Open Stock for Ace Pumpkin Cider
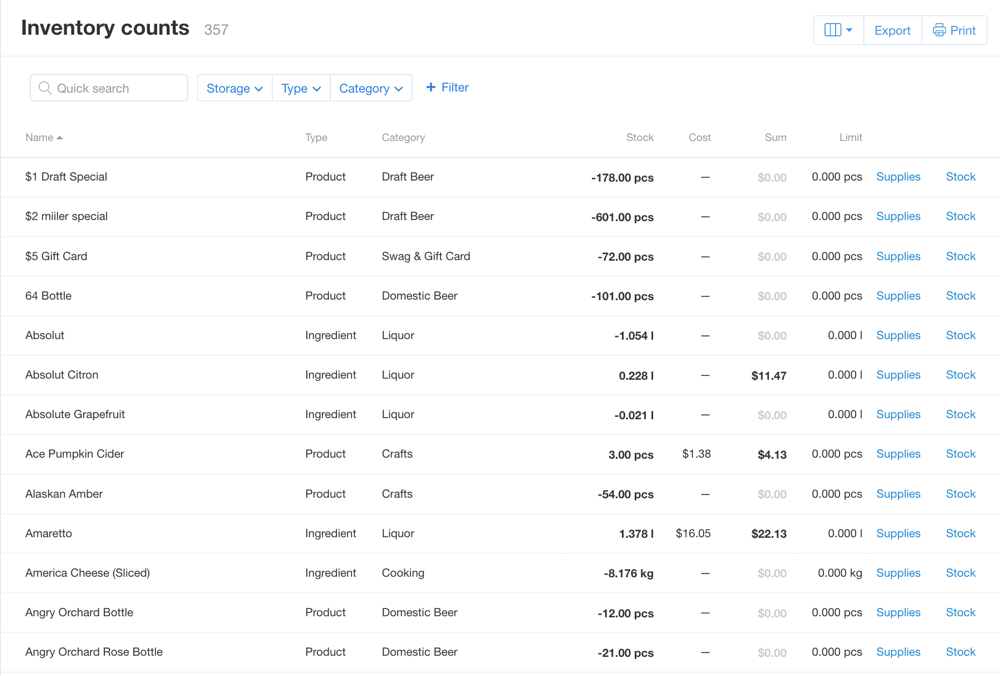The image size is (1000, 676). point(960,454)
